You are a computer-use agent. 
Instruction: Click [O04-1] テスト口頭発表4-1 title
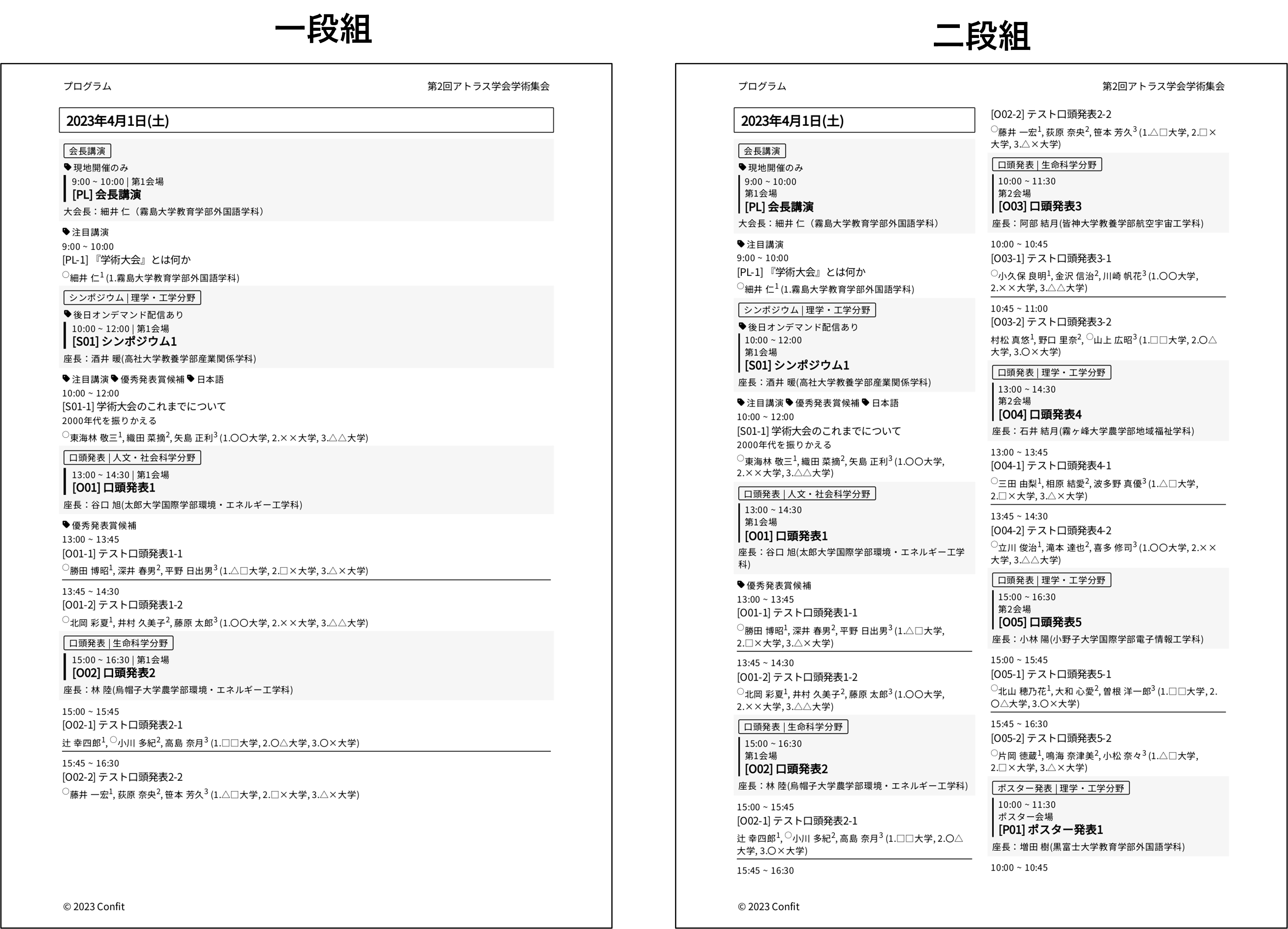pos(1050,465)
